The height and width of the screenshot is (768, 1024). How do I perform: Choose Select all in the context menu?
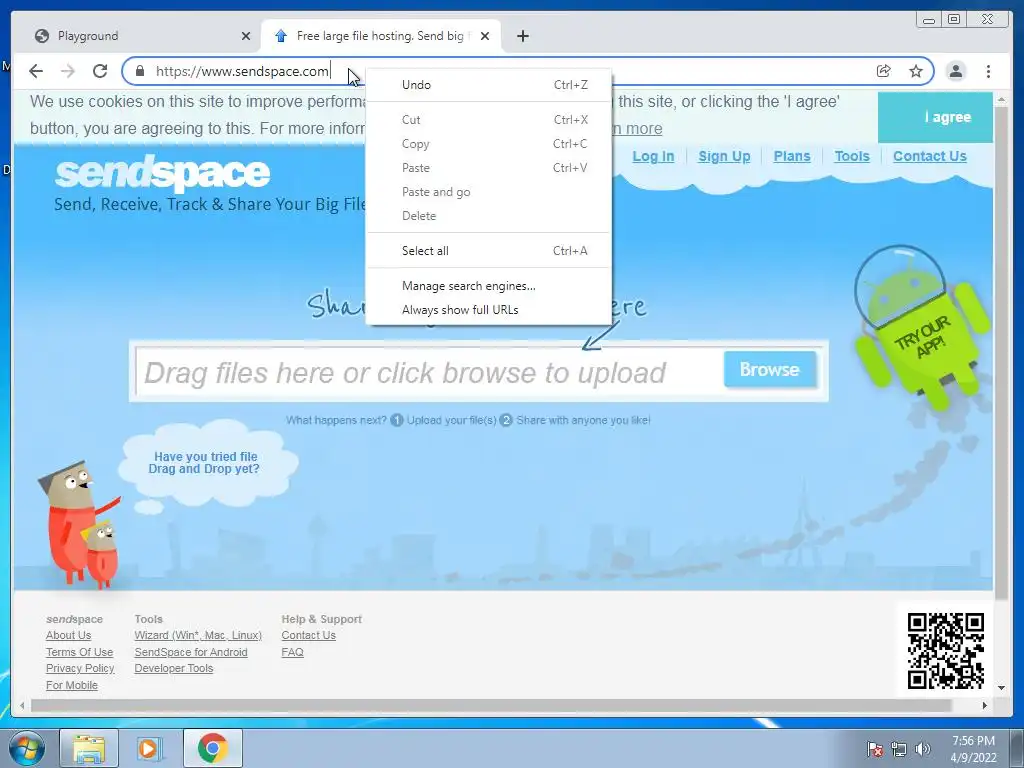click(488, 251)
